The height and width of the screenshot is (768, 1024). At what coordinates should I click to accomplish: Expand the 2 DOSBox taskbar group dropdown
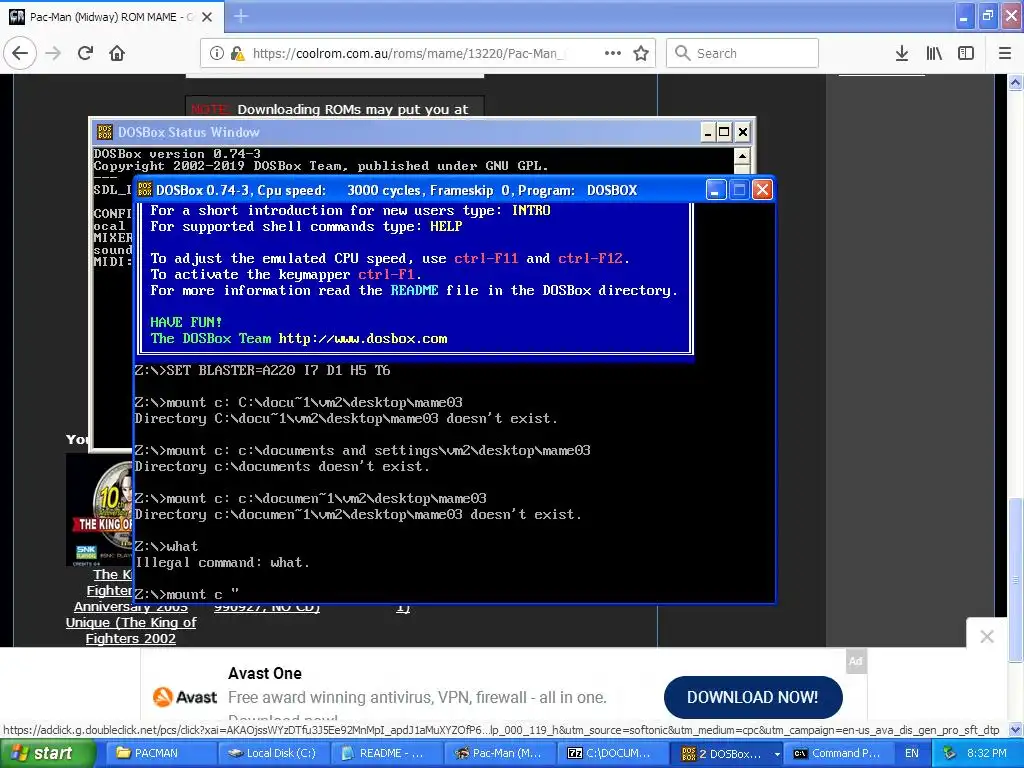point(777,754)
